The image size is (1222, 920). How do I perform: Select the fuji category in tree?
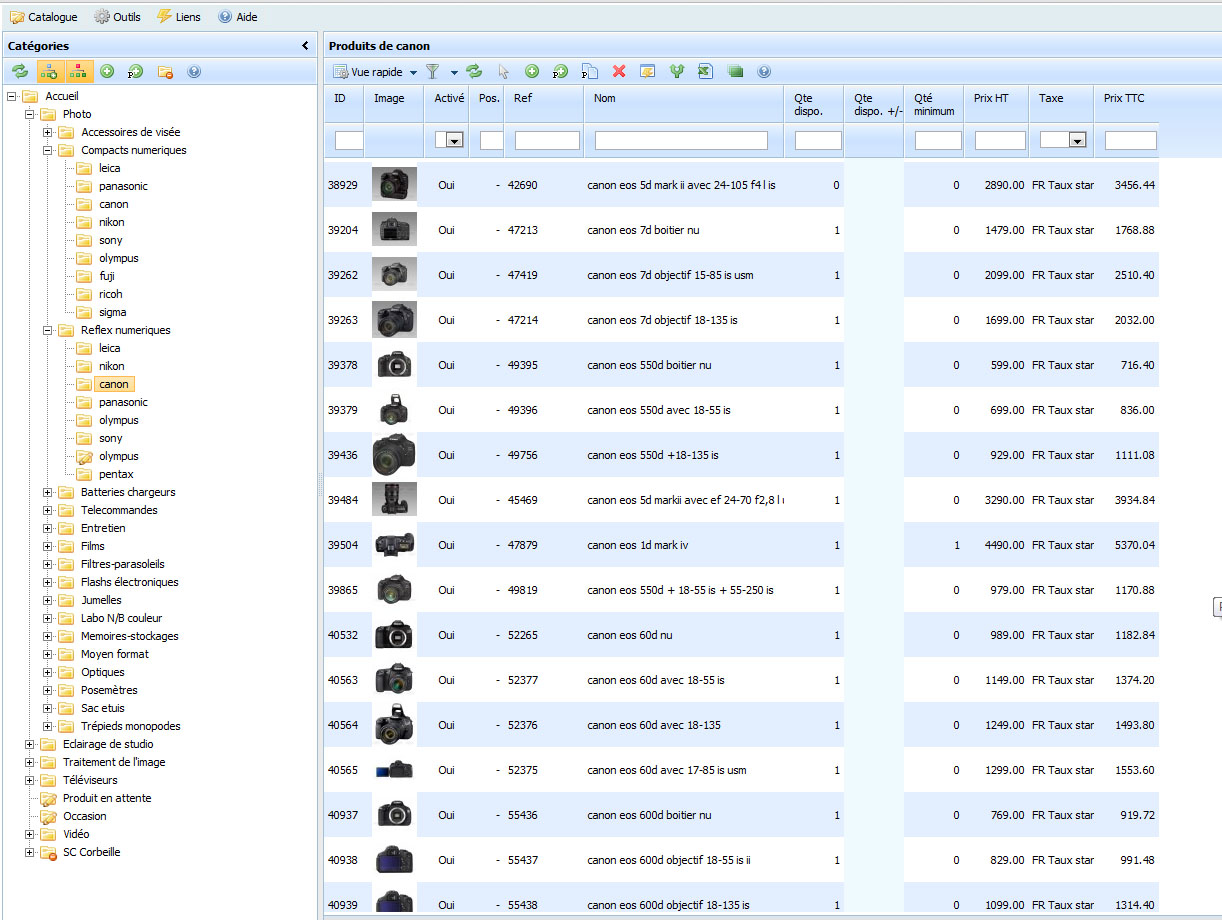pyautogui.click(x=108, y=276)
